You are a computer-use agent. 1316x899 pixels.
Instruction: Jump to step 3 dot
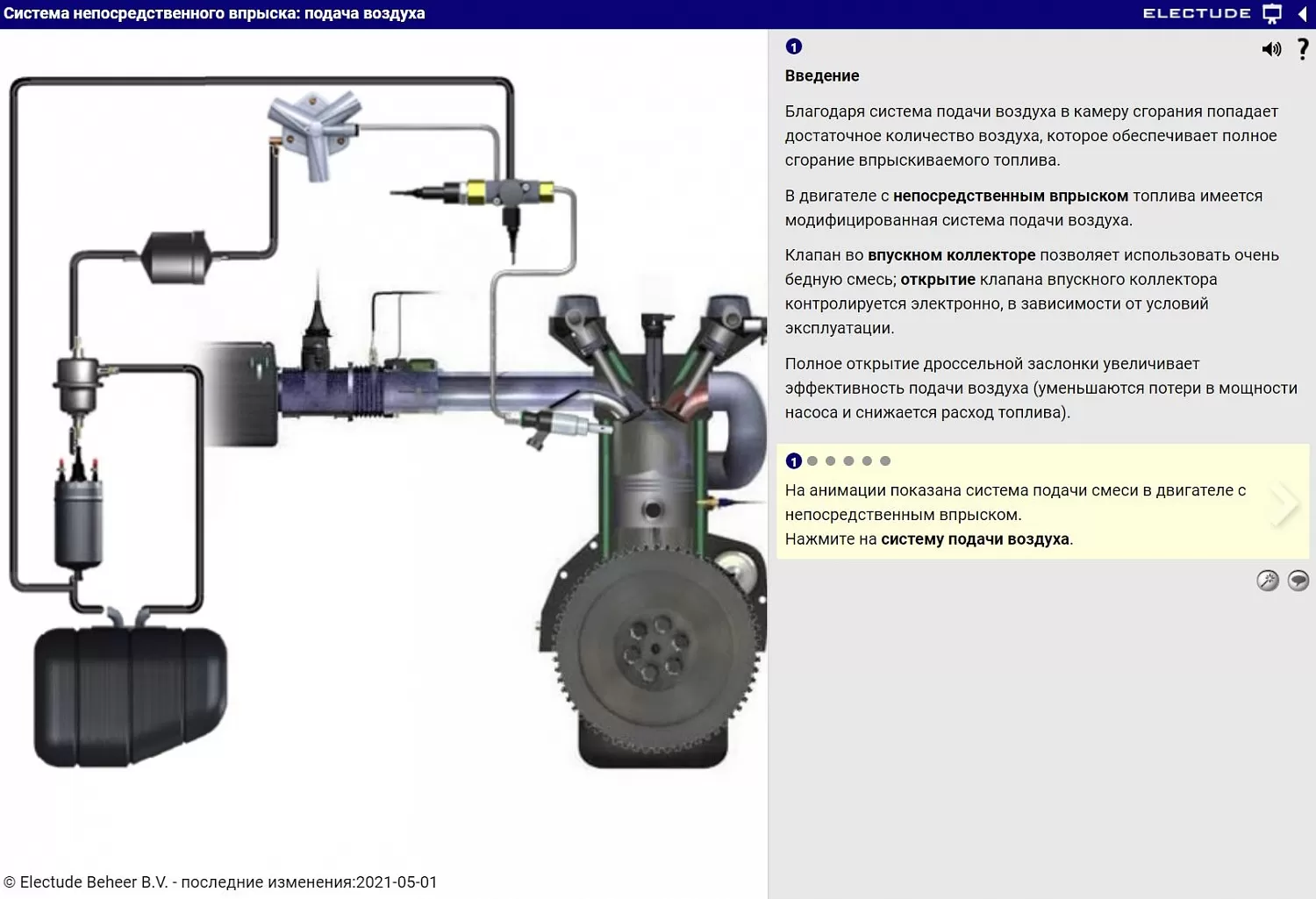(x=831, y=460)
